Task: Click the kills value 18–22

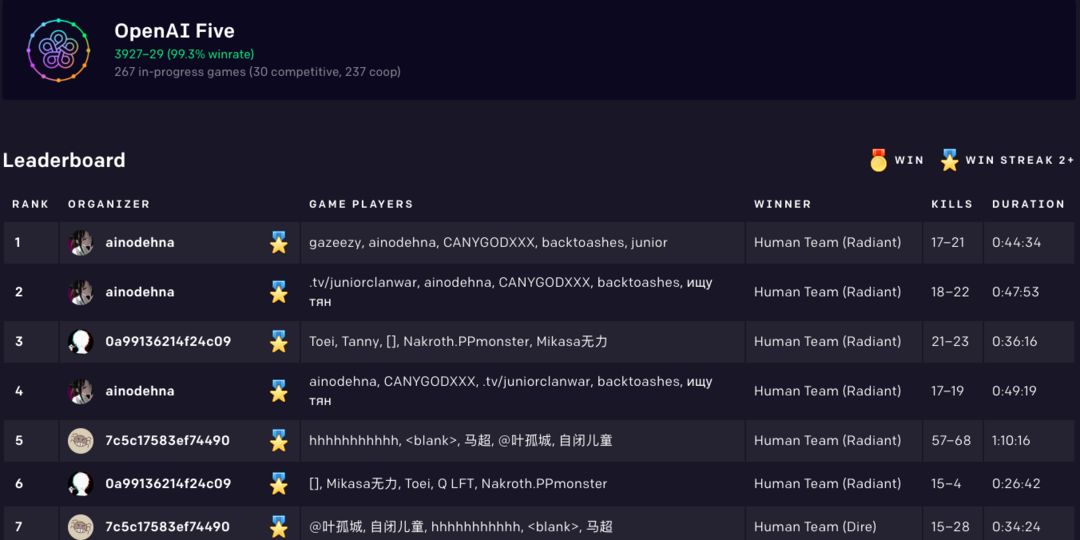Action: [951, 292]
